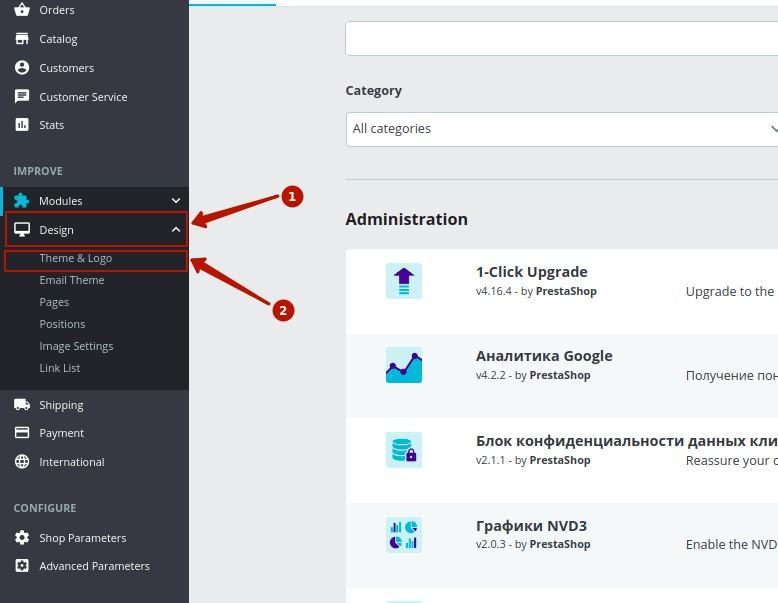This screenshot has height=603, width=778.
Task: Click the Customers person icon
Action: pyautogui.click(x=22, y=67)
